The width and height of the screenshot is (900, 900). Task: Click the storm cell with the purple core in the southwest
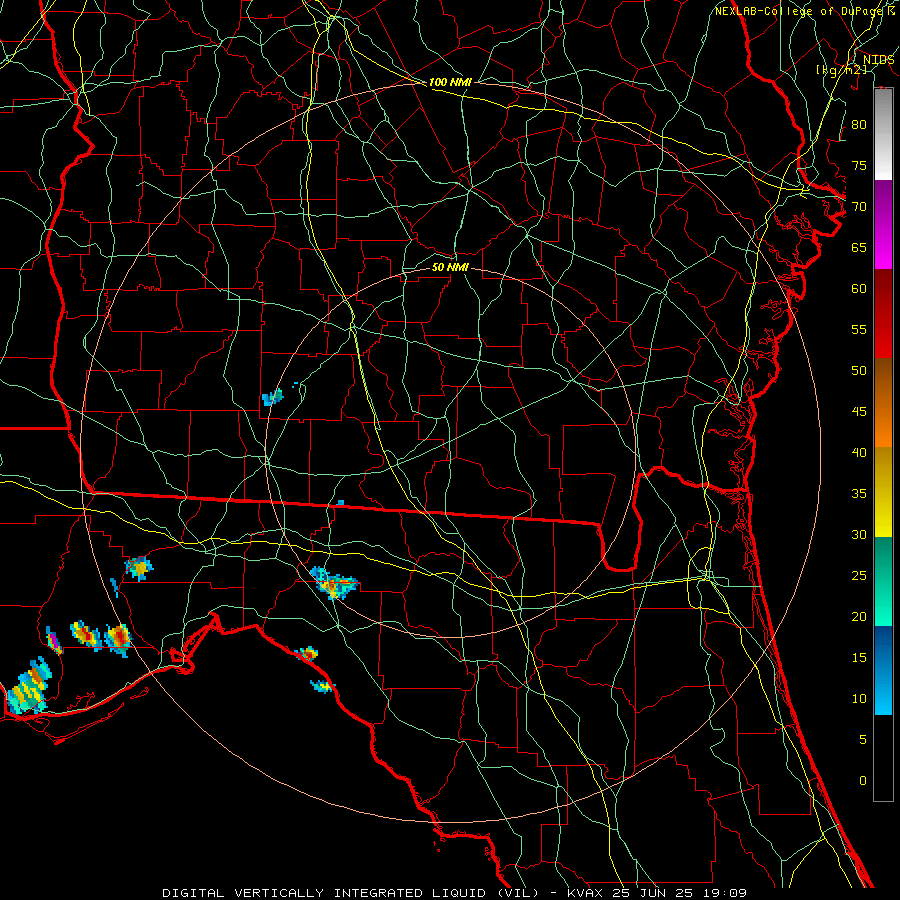pyautogui.click(x=54, y=641)
